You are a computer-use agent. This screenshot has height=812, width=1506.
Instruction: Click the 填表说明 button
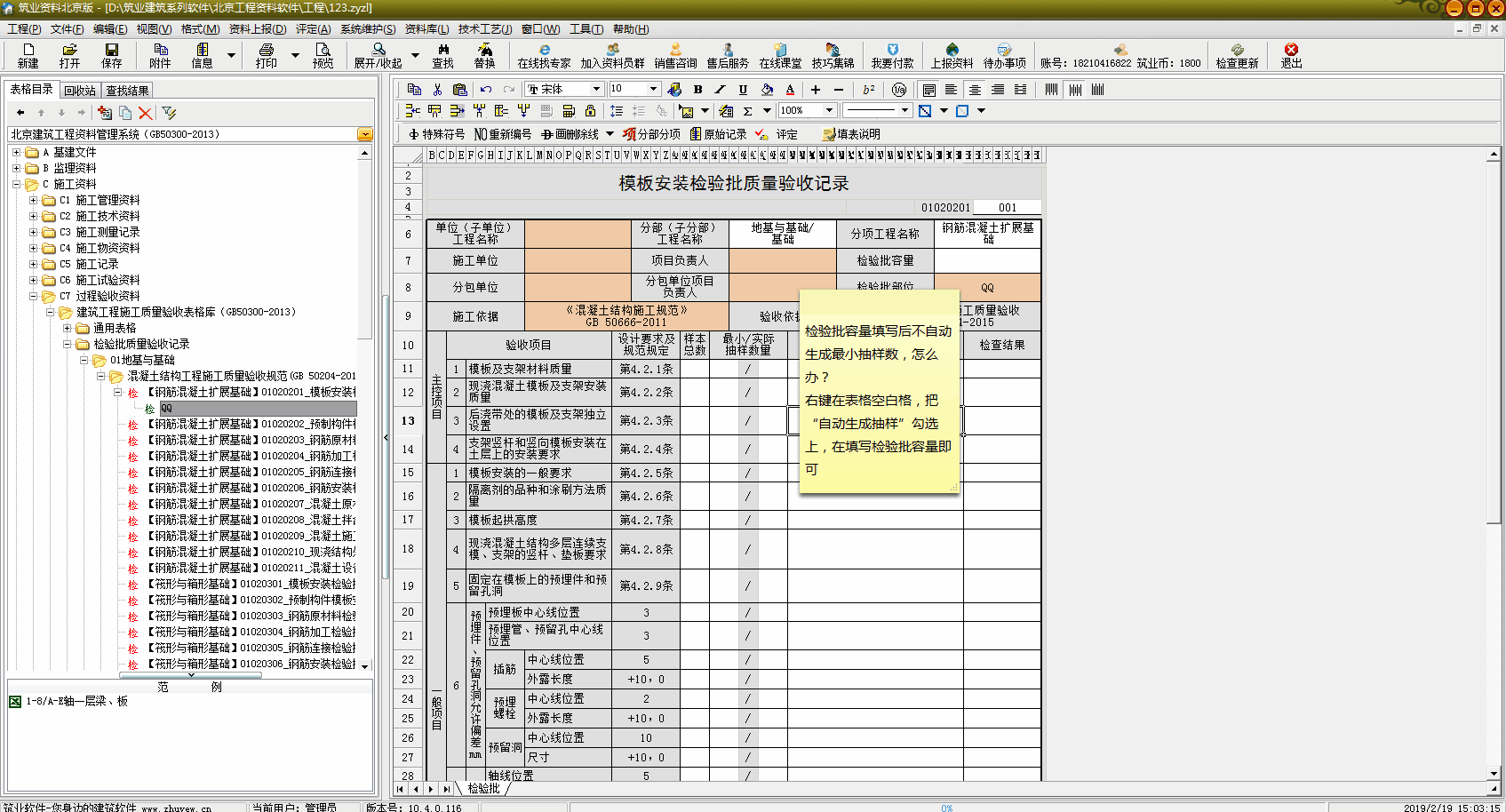pyautogui.click(x=851, y=134)
